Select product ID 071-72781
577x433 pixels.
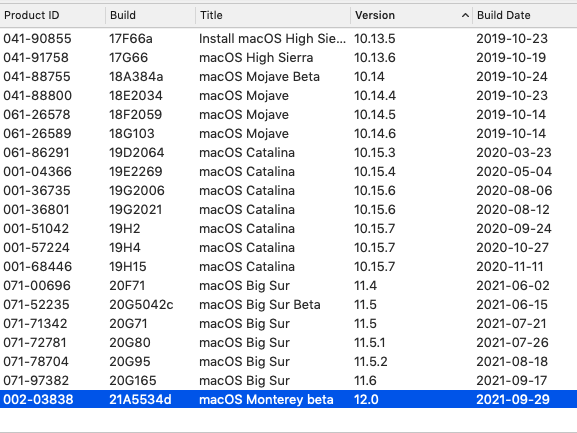click(x=35, y=343)
